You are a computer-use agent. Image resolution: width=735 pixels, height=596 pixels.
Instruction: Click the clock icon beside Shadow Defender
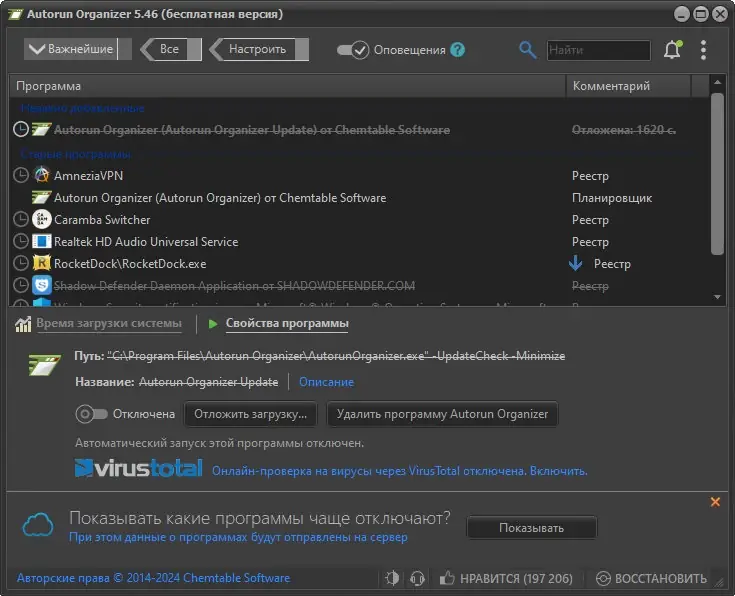coord(21,285)
